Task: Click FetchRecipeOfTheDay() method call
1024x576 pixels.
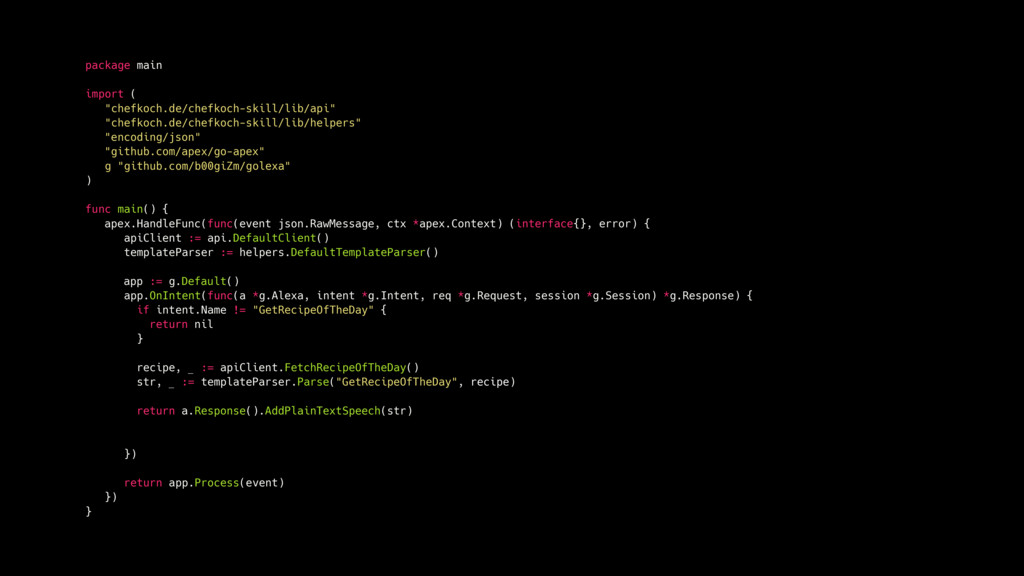Action: (351, 368)
